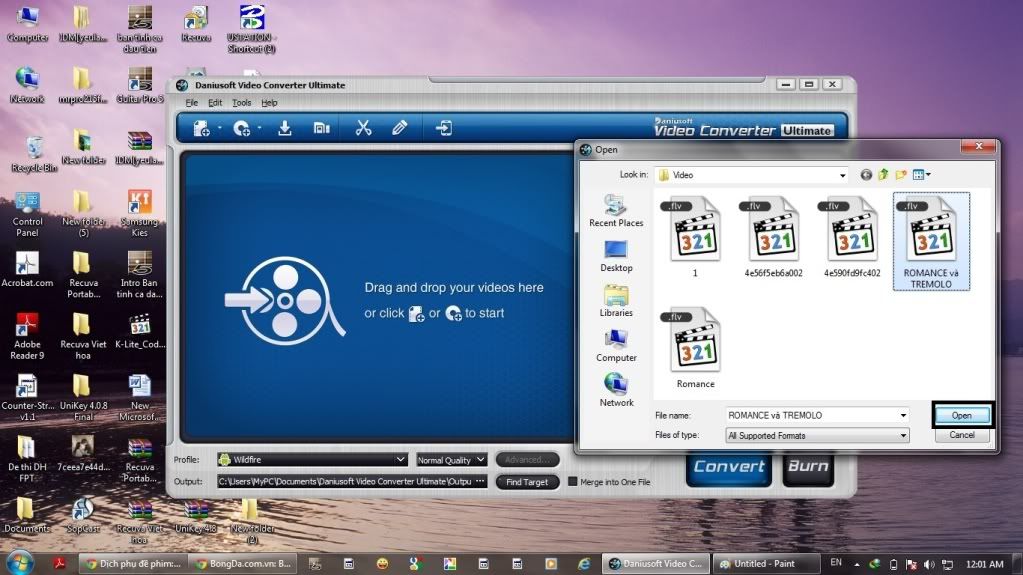
Task: Click add file icon in drop area
Action: tap(416, 314)
